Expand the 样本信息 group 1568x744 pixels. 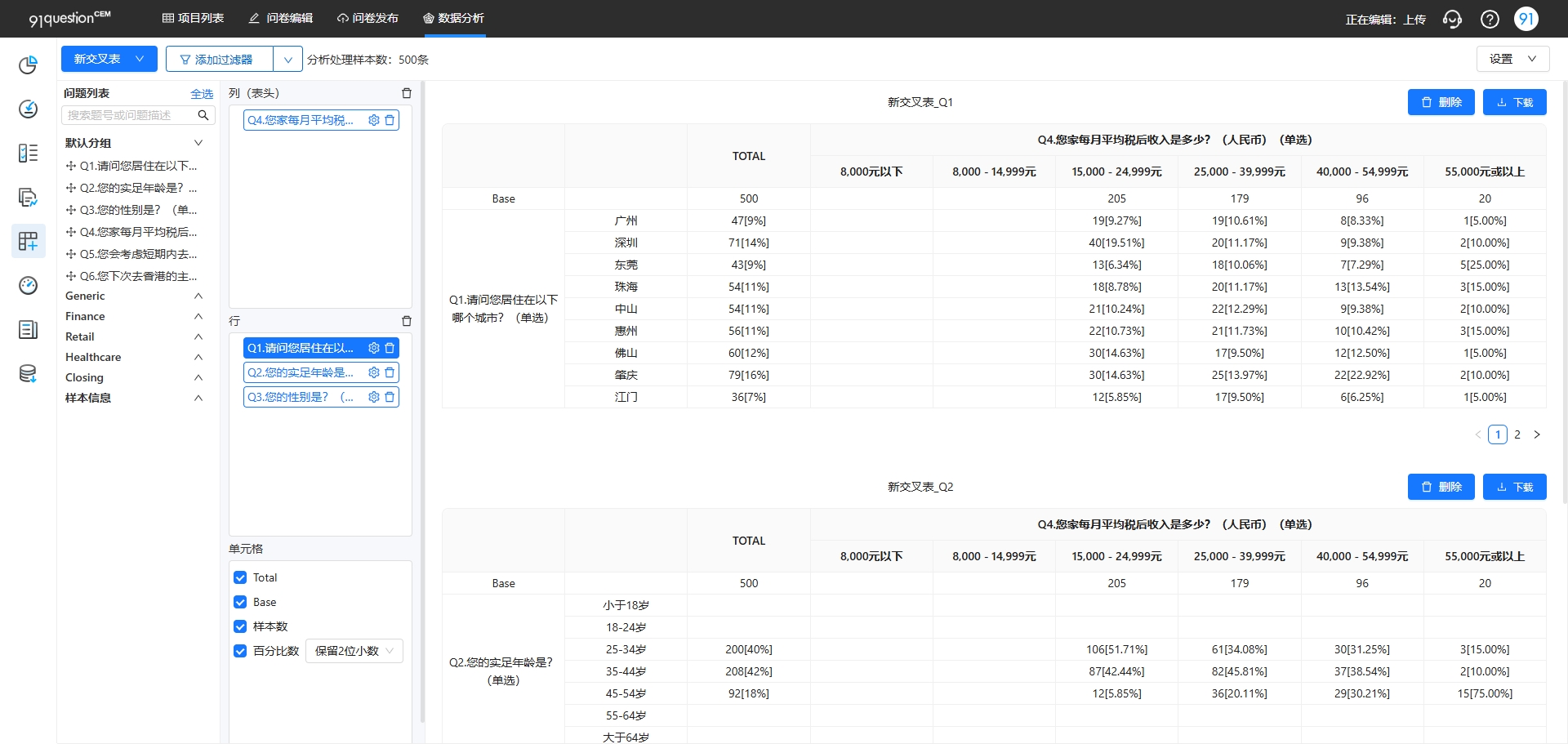tap(198, 398)
